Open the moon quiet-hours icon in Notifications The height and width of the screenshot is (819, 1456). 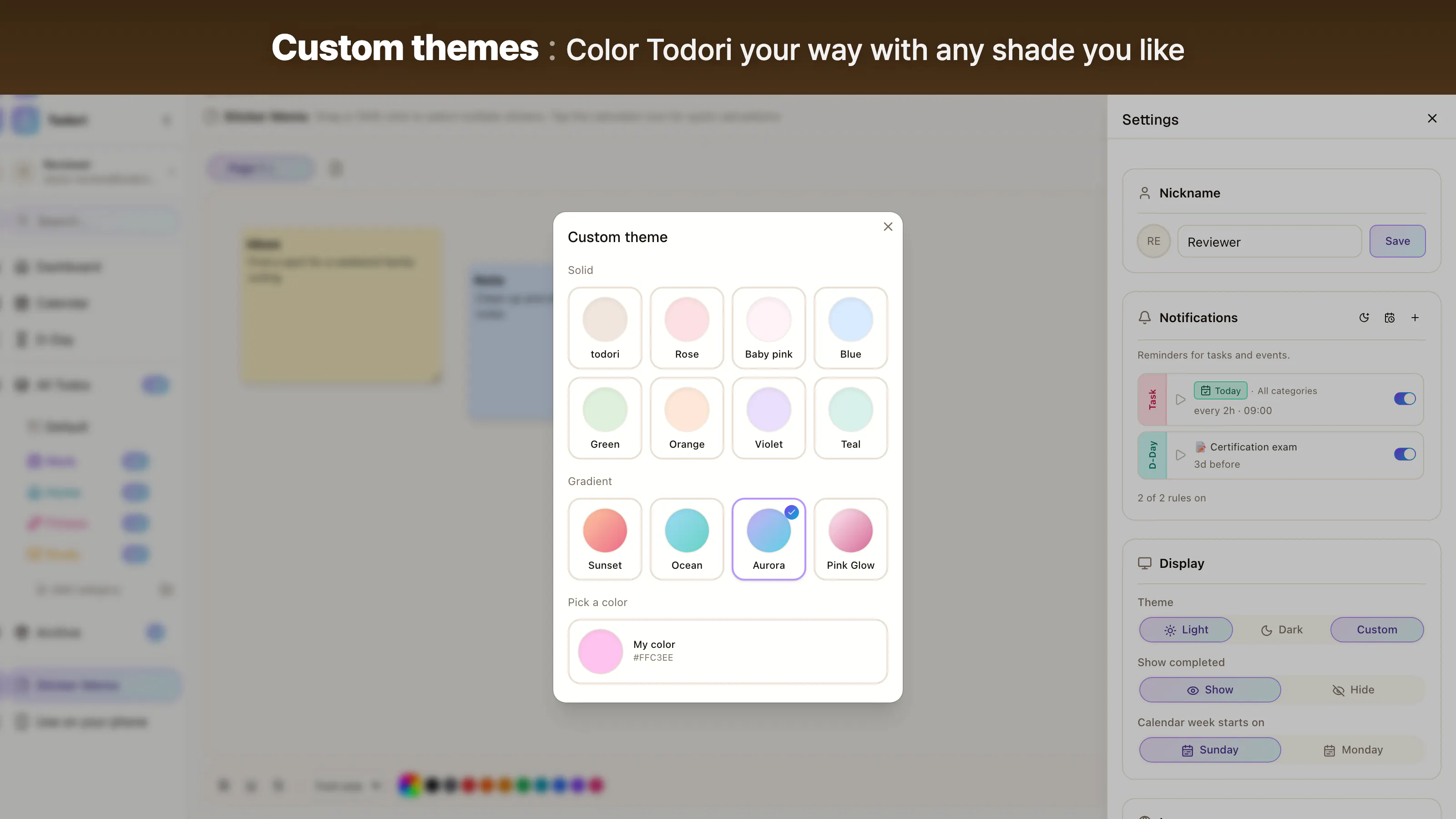click(1364, 318)
